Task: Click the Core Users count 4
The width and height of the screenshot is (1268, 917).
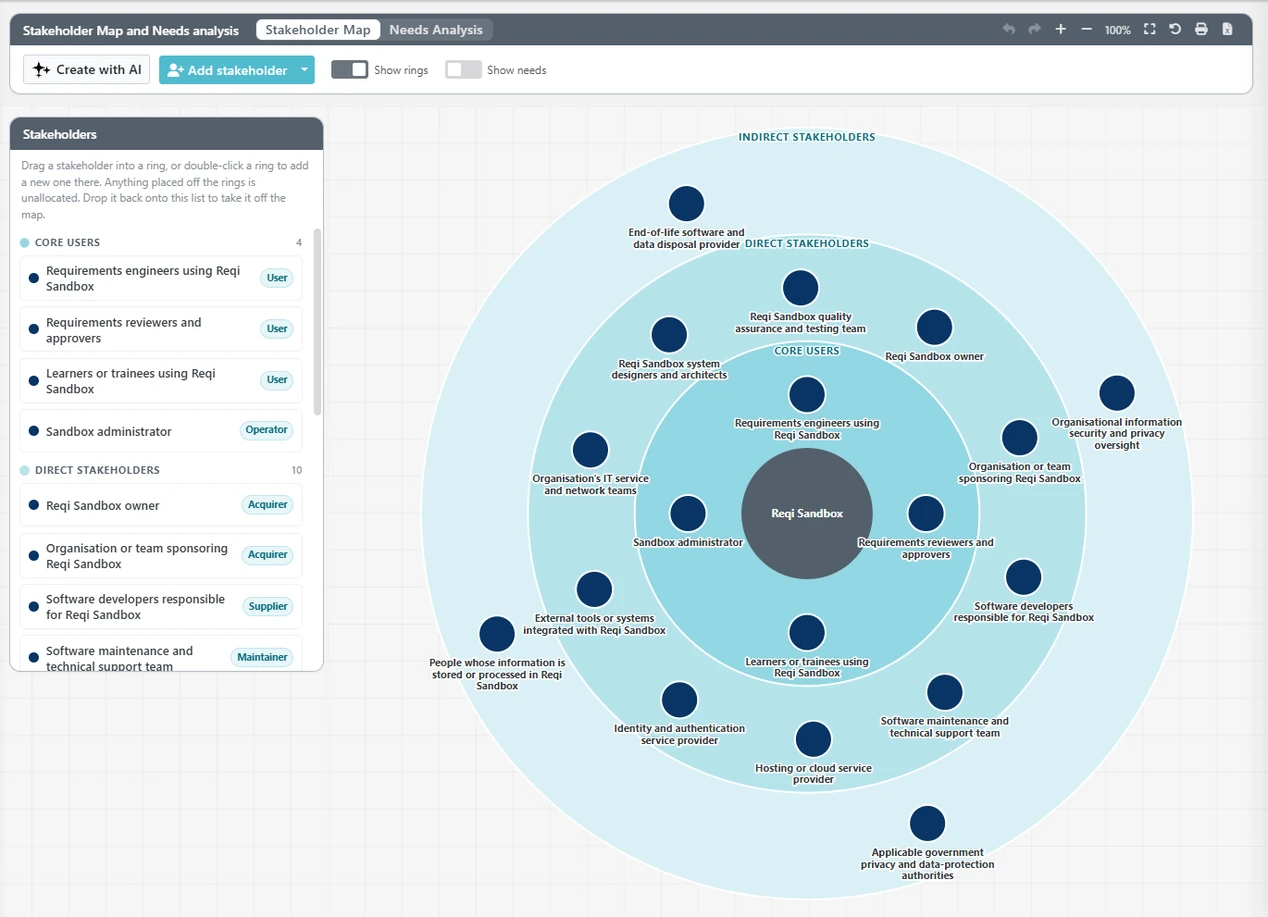Action: point(299,243)
